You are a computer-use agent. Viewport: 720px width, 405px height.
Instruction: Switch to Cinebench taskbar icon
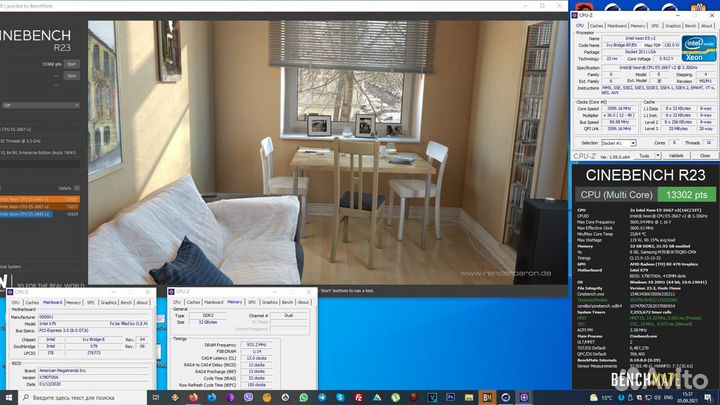coord(506,398)
